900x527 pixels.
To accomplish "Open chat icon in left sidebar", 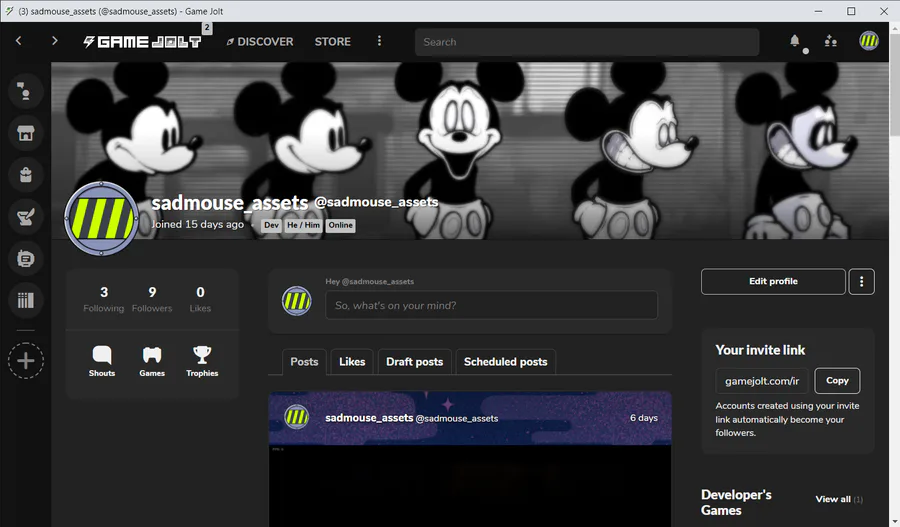I will coord(25,91).
